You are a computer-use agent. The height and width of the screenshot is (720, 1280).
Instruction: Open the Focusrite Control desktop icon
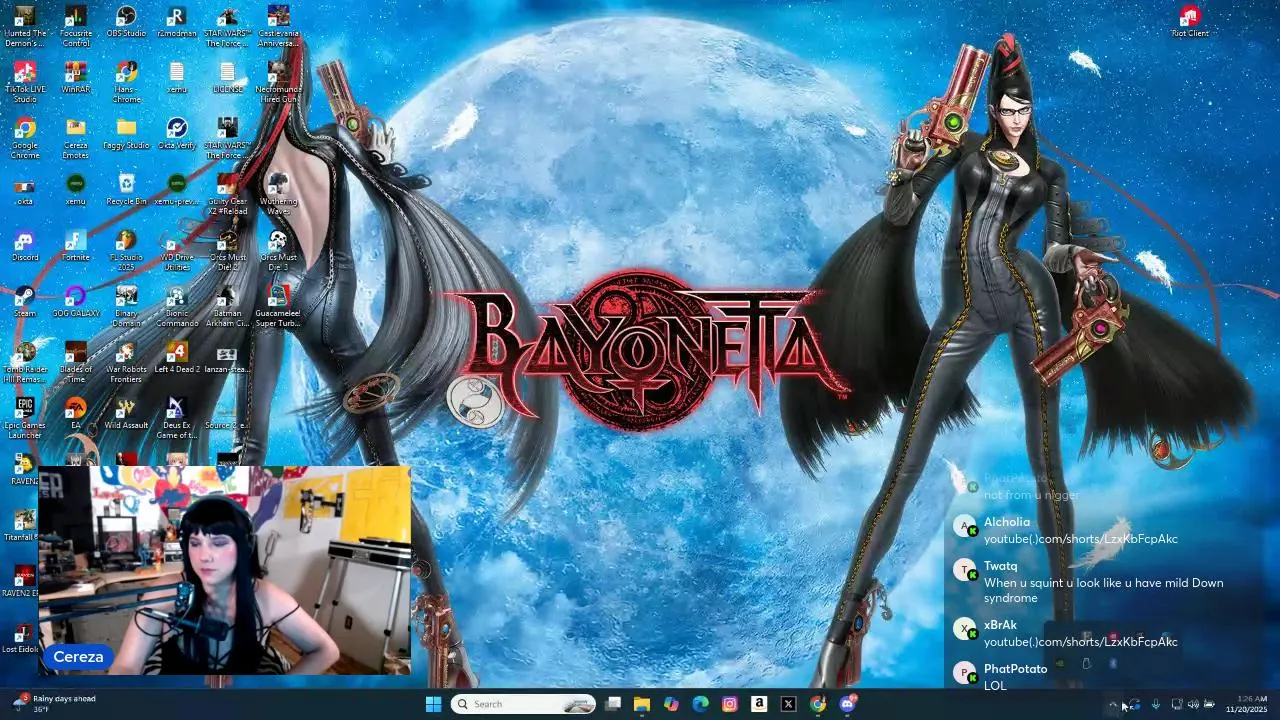pyautogui.click(x=76, y=26)
